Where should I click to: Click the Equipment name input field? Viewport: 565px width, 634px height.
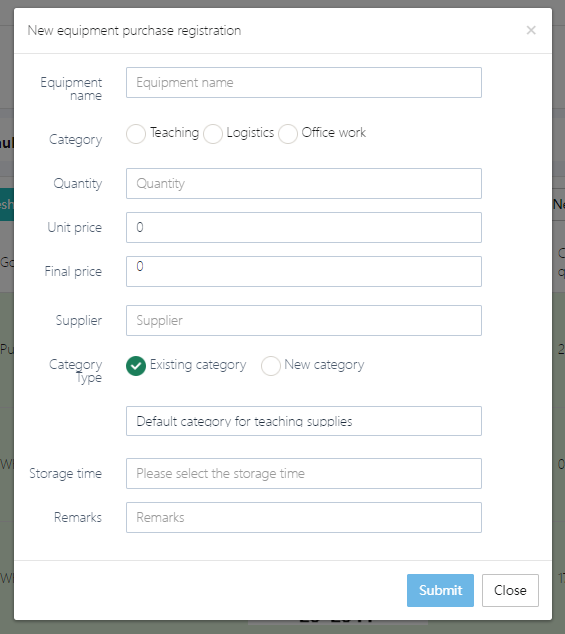[x=304, y=82]
